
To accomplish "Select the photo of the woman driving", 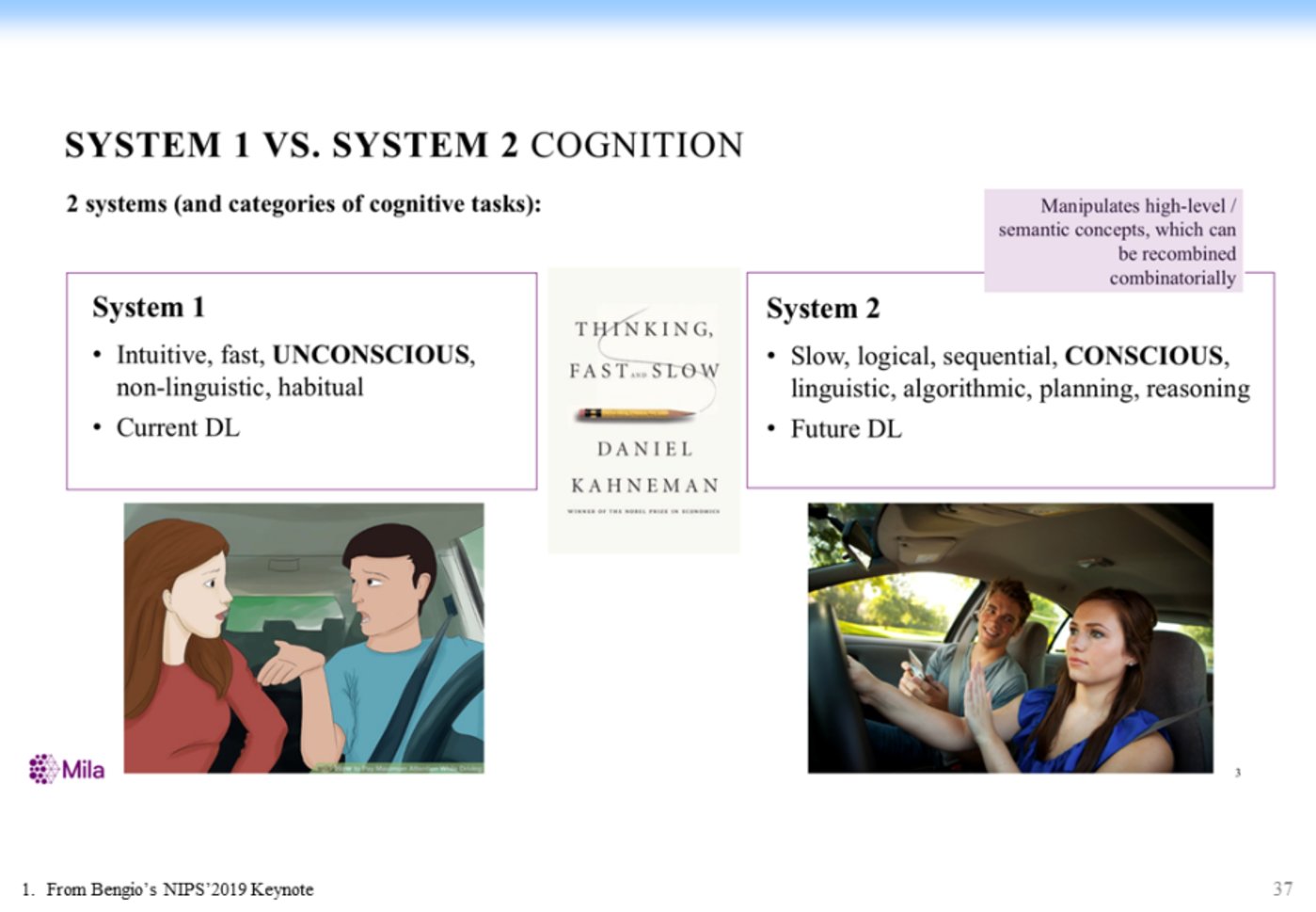I will click(1009, 637).
